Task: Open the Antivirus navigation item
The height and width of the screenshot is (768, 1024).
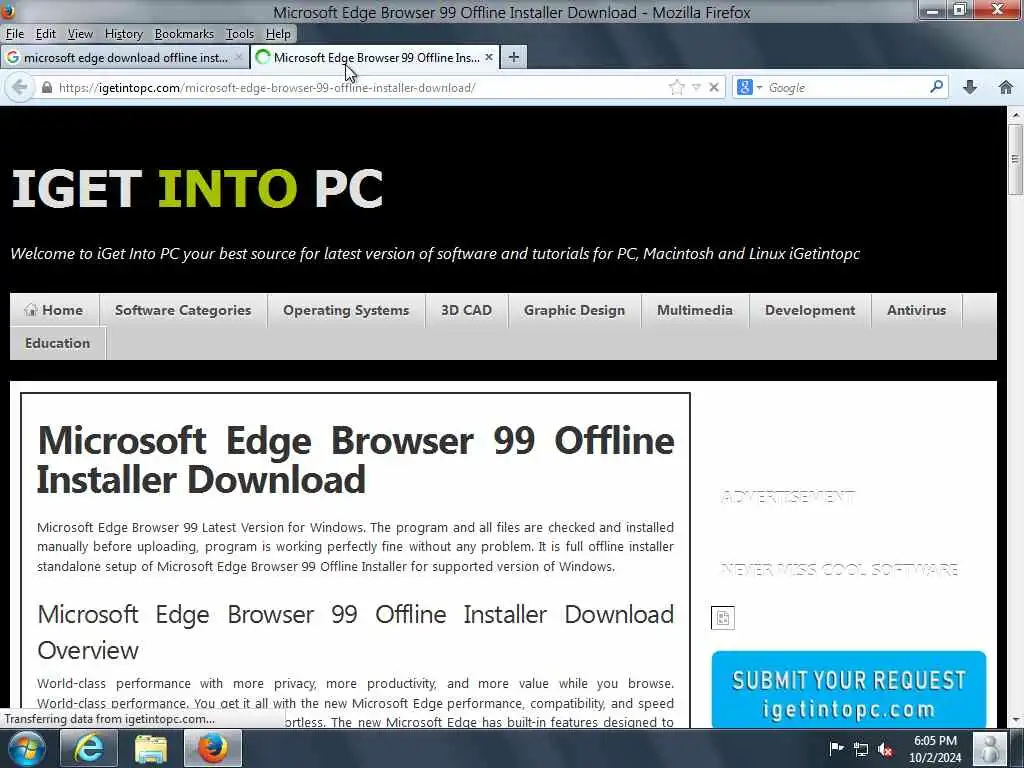Action: [916, 310]
